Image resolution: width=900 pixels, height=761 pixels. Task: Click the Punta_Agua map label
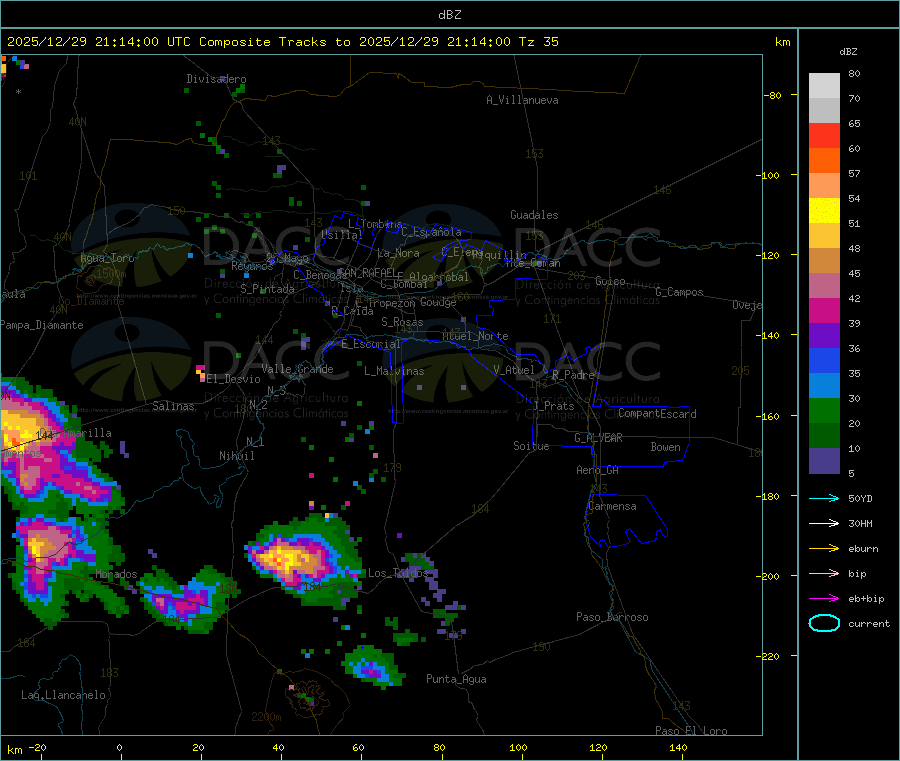456,679
